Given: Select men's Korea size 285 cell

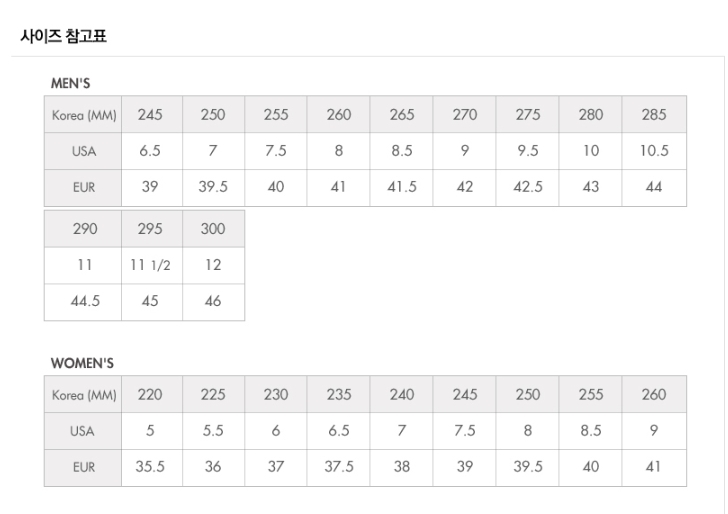Looking at the screenshot, I should [x=654, y=115].
